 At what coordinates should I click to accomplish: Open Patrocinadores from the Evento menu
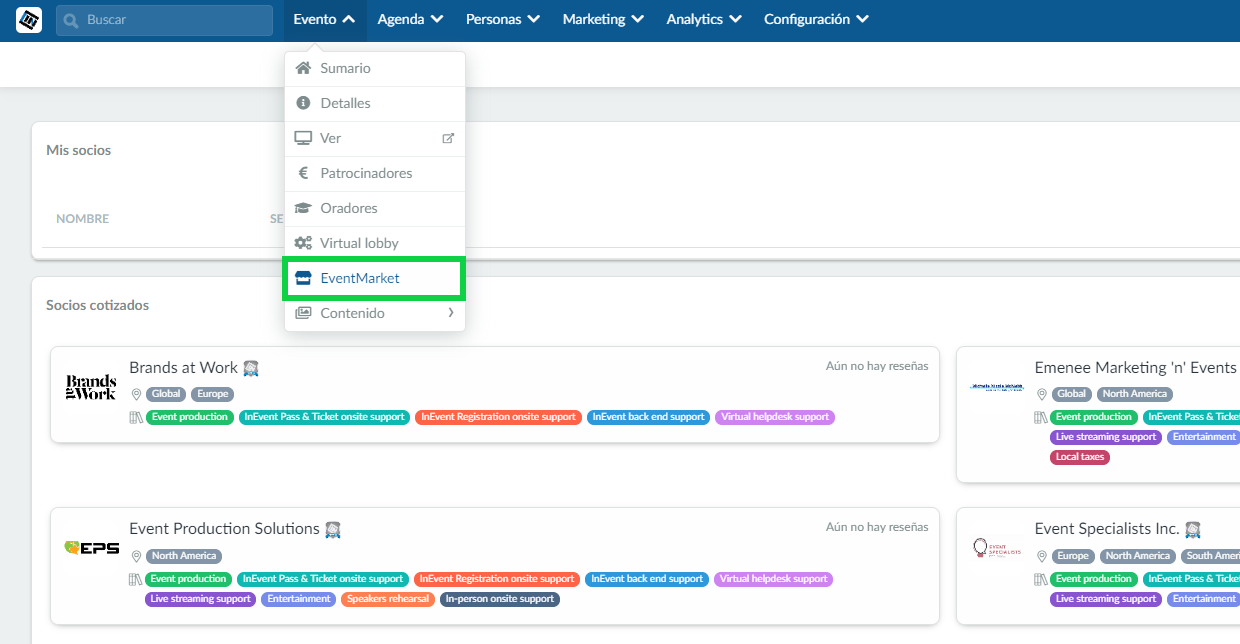(x=375, y=174)
